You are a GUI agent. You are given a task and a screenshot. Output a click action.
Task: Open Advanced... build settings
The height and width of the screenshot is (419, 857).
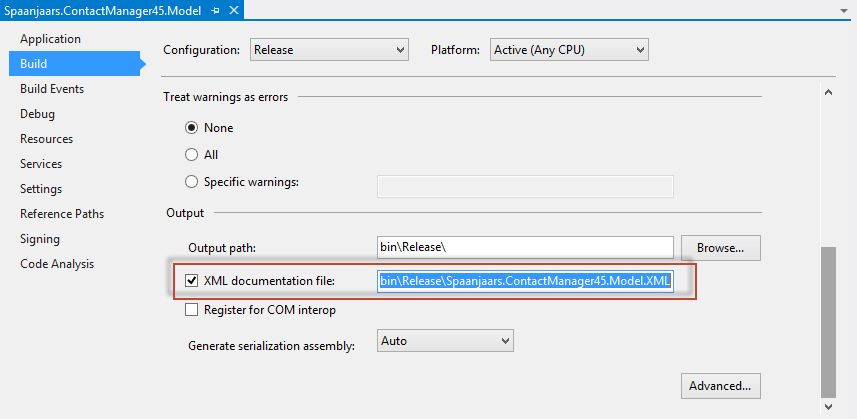coord(720,385)
